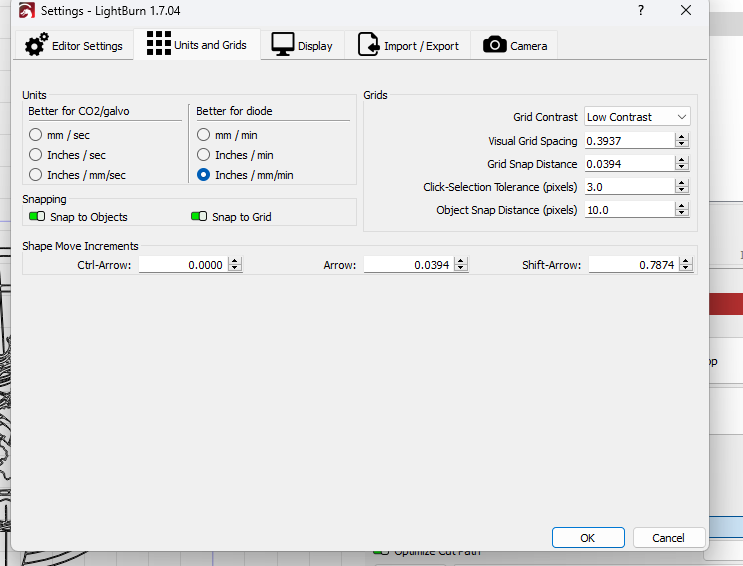Decrease Grid Snap Distance with down arrow

pos(682,167)
